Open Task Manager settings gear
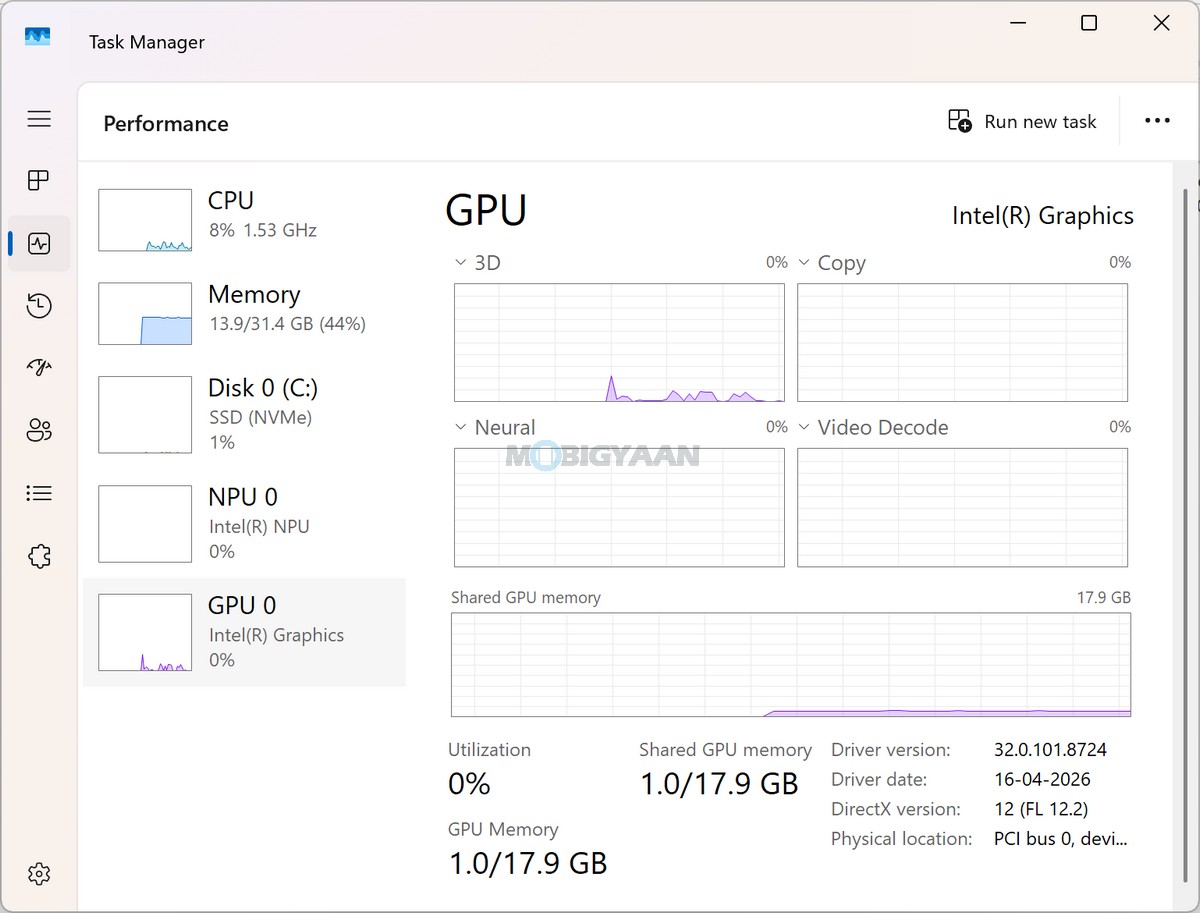The width and height of the screenshot is (1200, 913). coord(39,873)
